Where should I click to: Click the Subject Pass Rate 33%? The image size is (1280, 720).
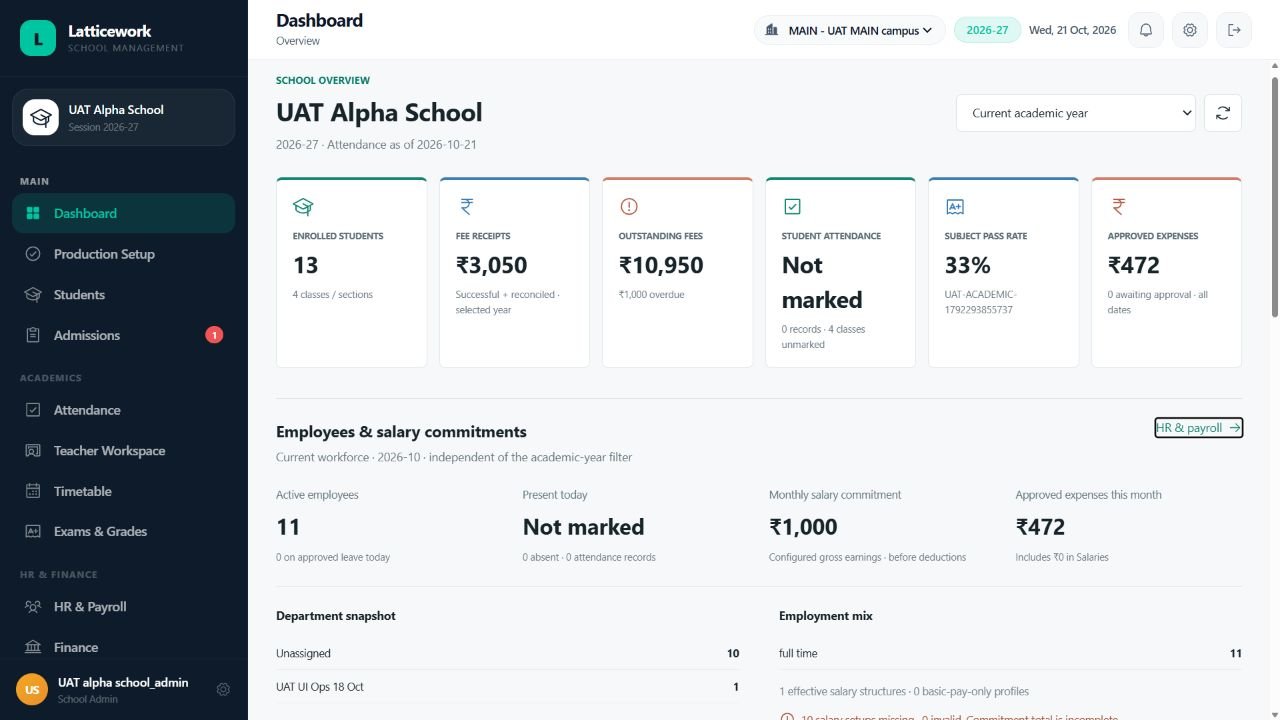point(968,265)
